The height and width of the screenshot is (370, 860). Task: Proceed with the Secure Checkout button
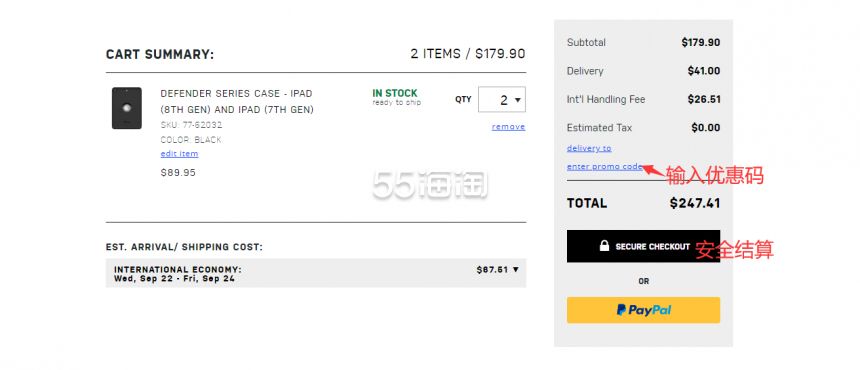click(x=643, y=246)
